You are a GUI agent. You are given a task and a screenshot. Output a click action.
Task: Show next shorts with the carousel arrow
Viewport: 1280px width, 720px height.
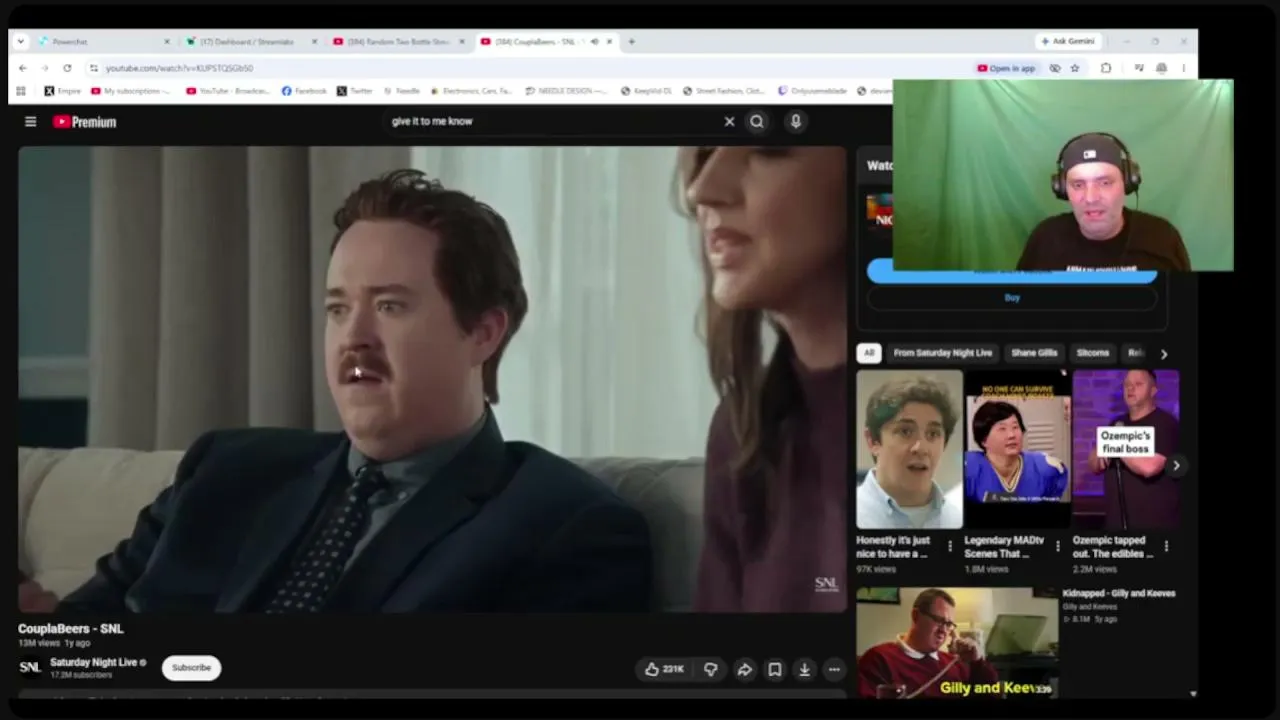pyautogui.click(x=1176, y=466)
